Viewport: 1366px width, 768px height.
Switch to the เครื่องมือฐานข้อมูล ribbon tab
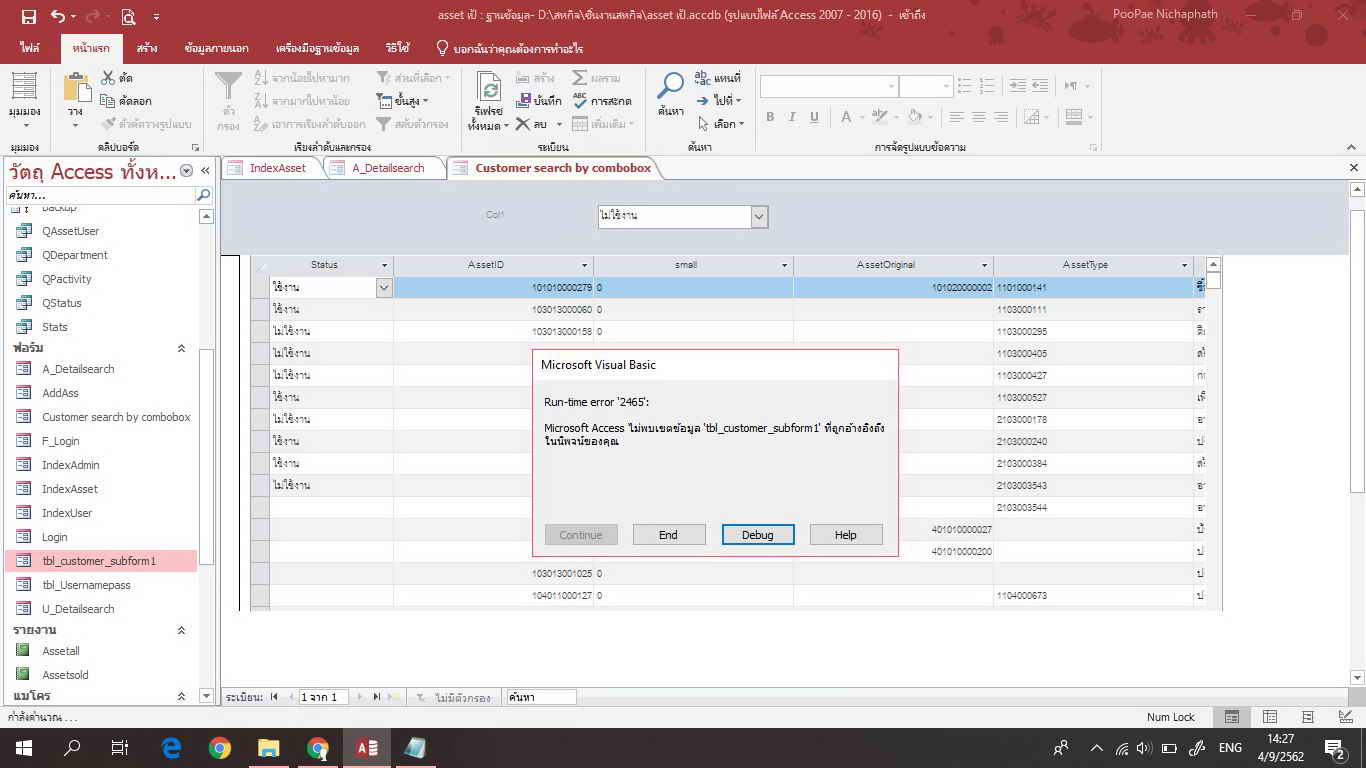[x=317, y=48]
